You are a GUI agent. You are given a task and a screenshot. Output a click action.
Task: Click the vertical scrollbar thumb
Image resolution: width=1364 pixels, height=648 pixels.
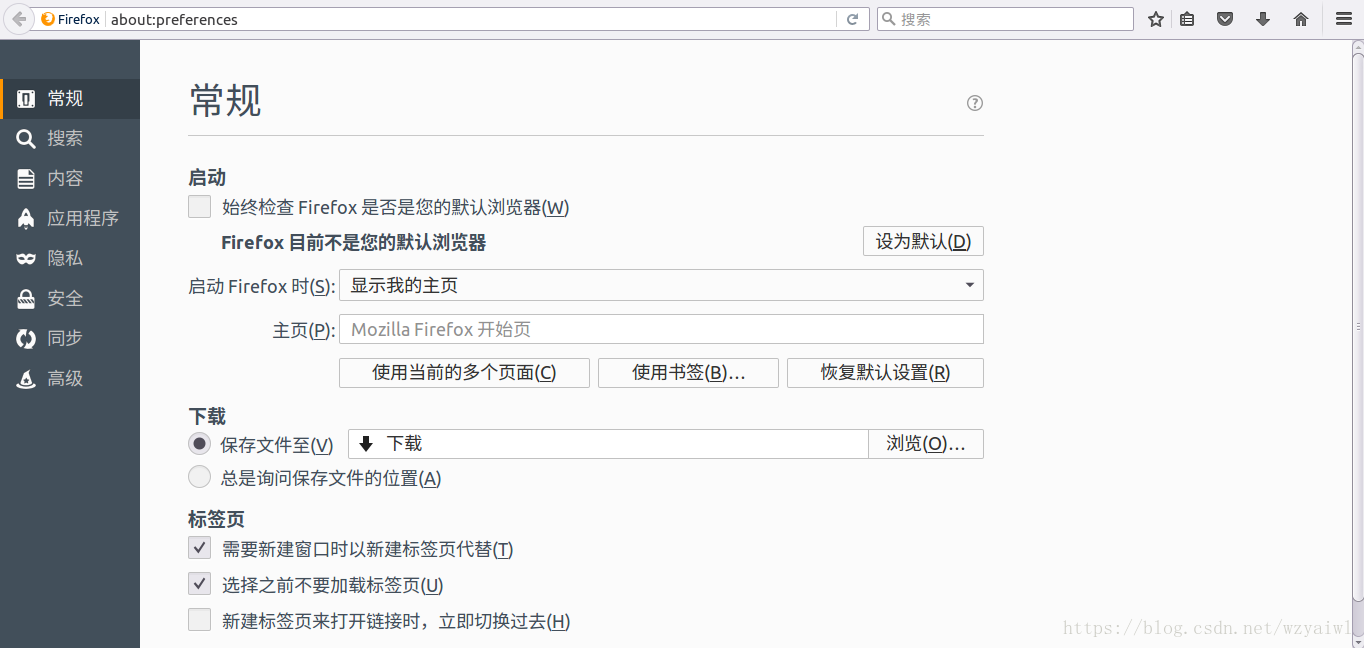1357,325
